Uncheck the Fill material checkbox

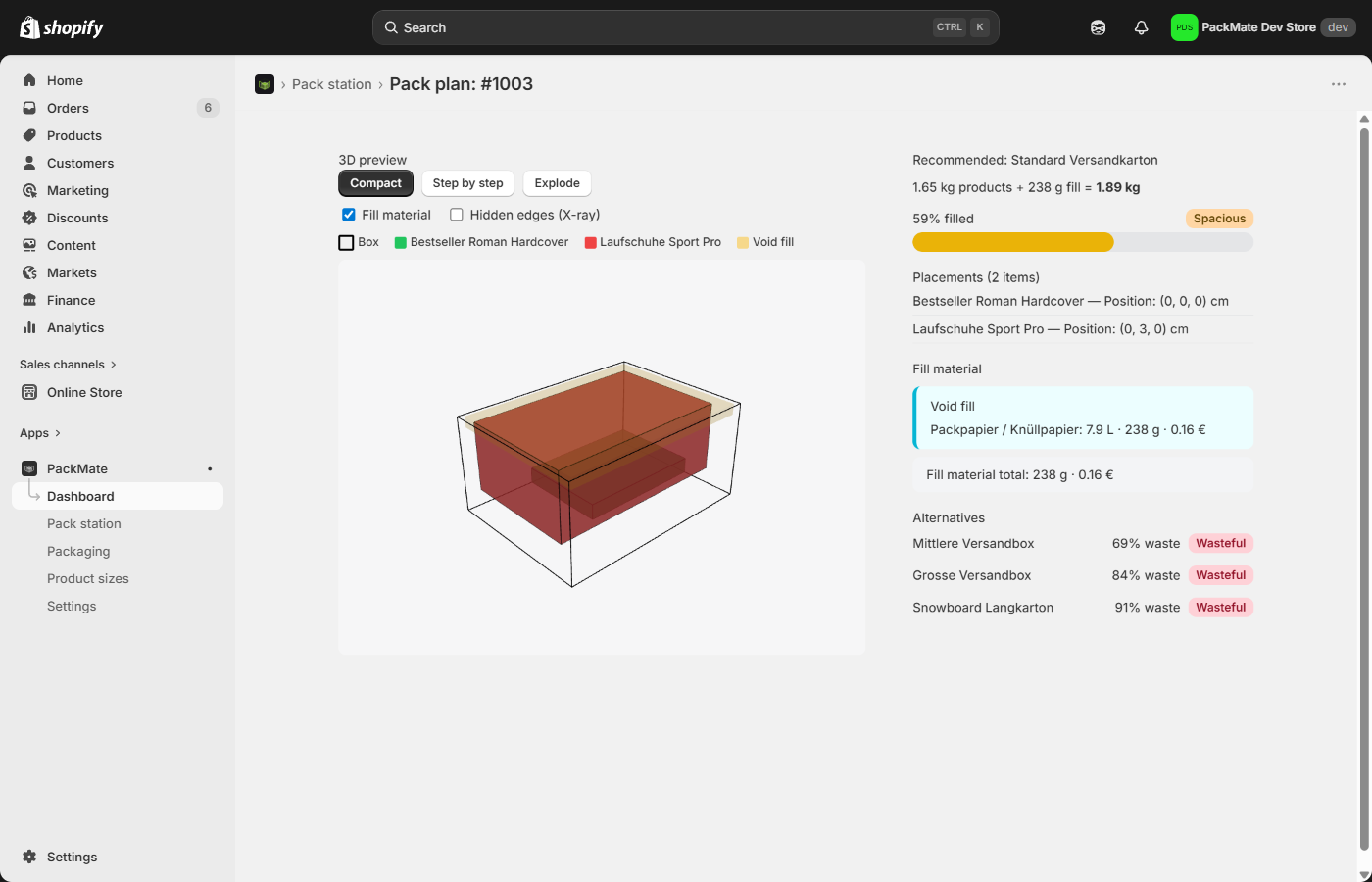(348, 215)
